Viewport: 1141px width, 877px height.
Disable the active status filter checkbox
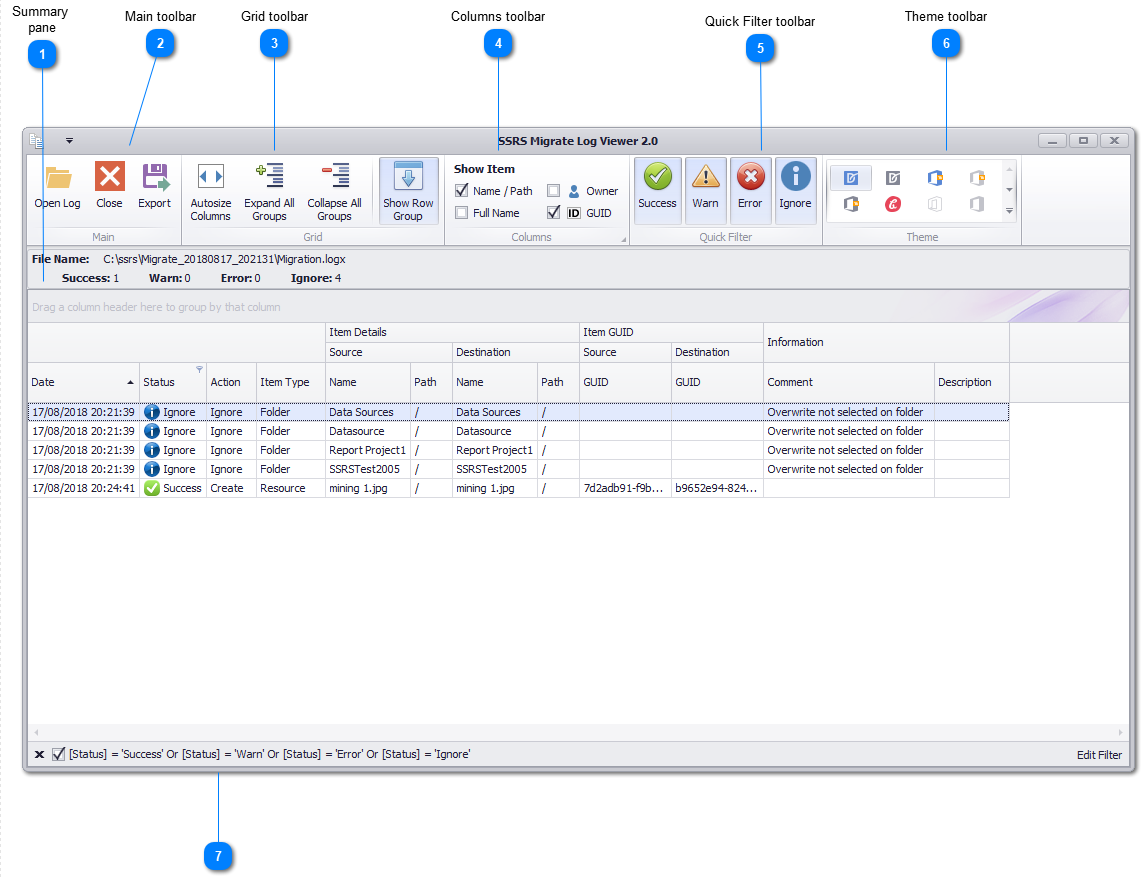58,754
